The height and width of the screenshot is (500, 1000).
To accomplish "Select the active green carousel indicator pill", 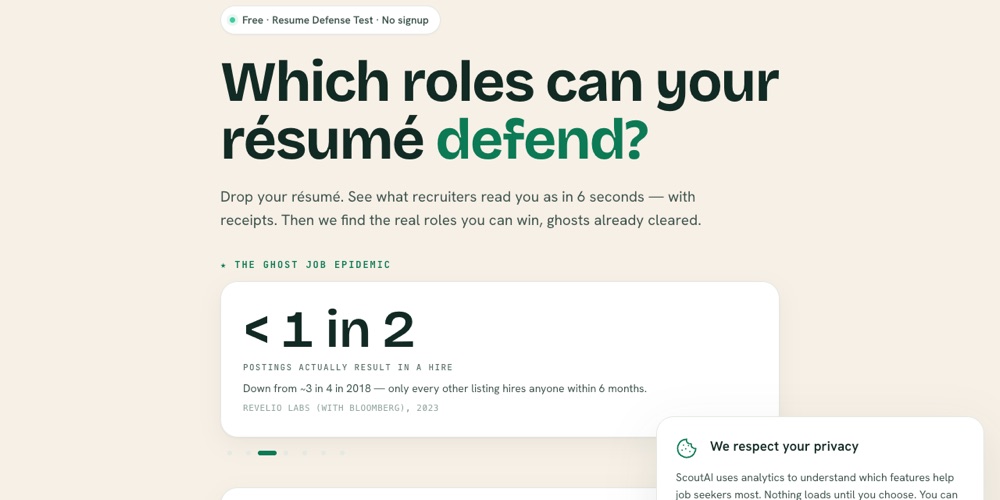I will [x=267, y=453].
